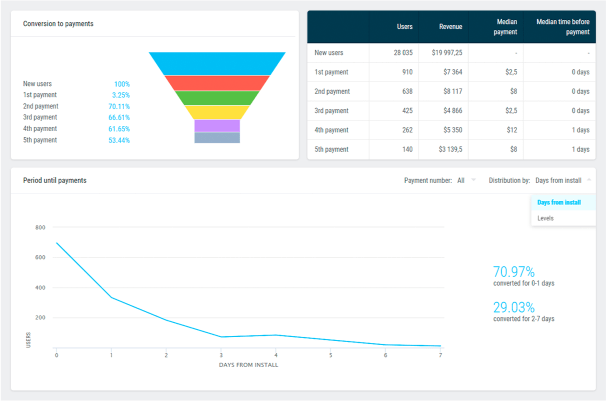Click the yellow 3rd payment funnel segment
The height and width of the screenshot is (401, 606).
click(216, 112)
